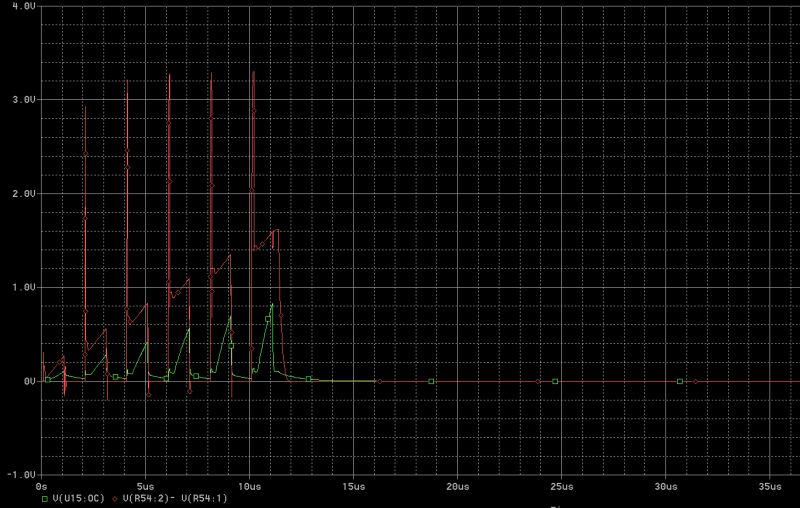Click the 10us time axis label
The width and height of the screenshot is (800, 508).
click(249, 487)
